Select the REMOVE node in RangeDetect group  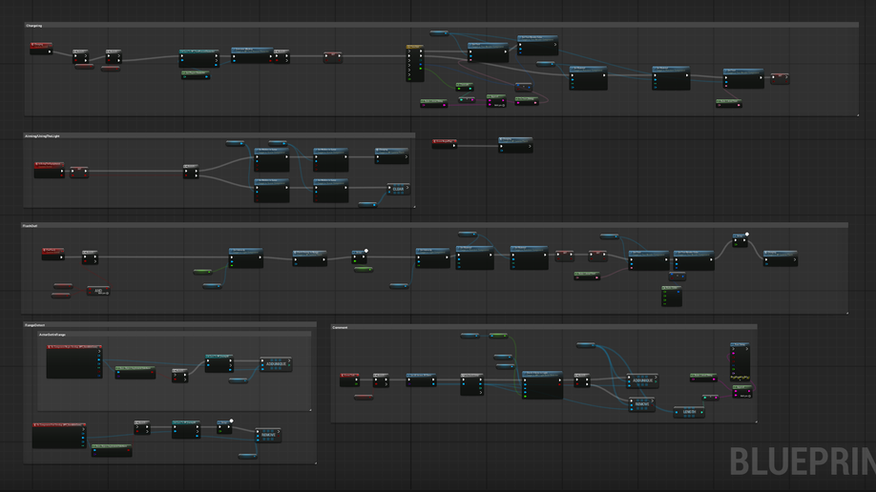268,434
